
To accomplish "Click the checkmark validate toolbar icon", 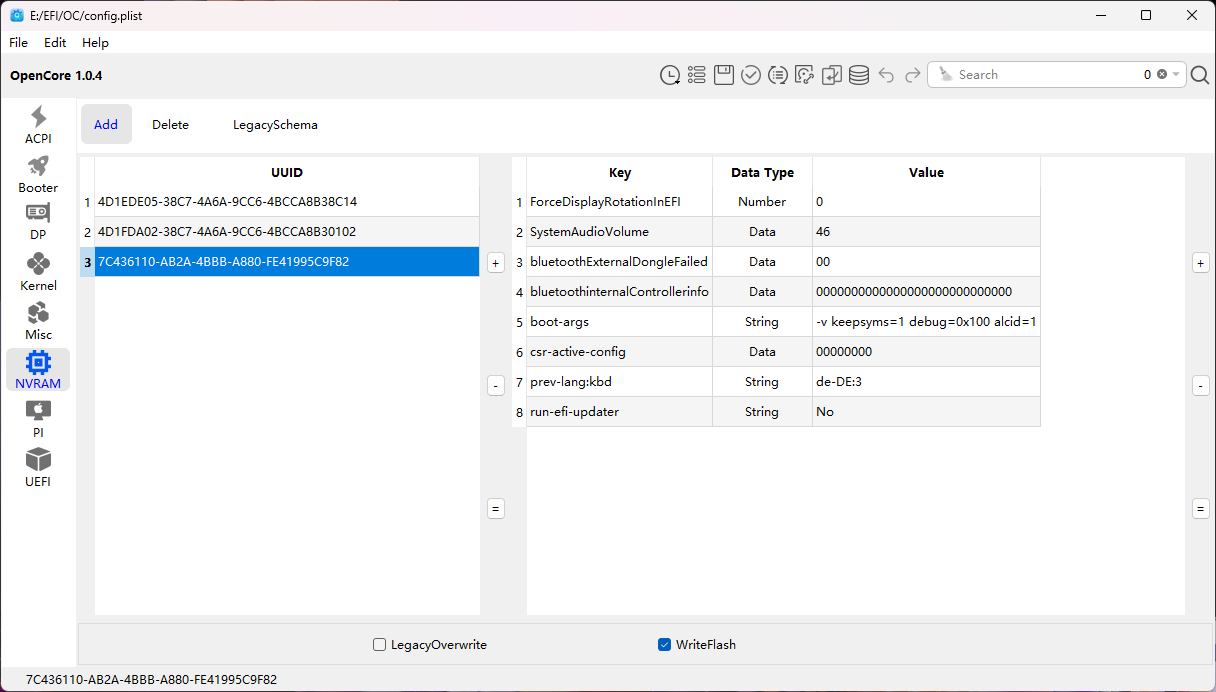I will tap(751, 75).
